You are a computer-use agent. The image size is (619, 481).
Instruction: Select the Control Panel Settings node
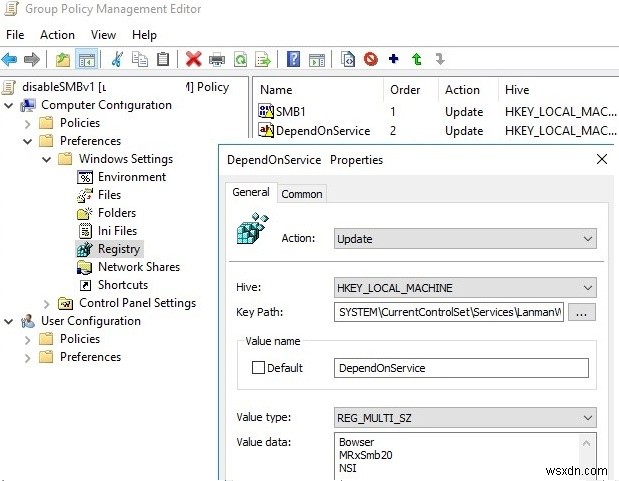click(127, 303)
